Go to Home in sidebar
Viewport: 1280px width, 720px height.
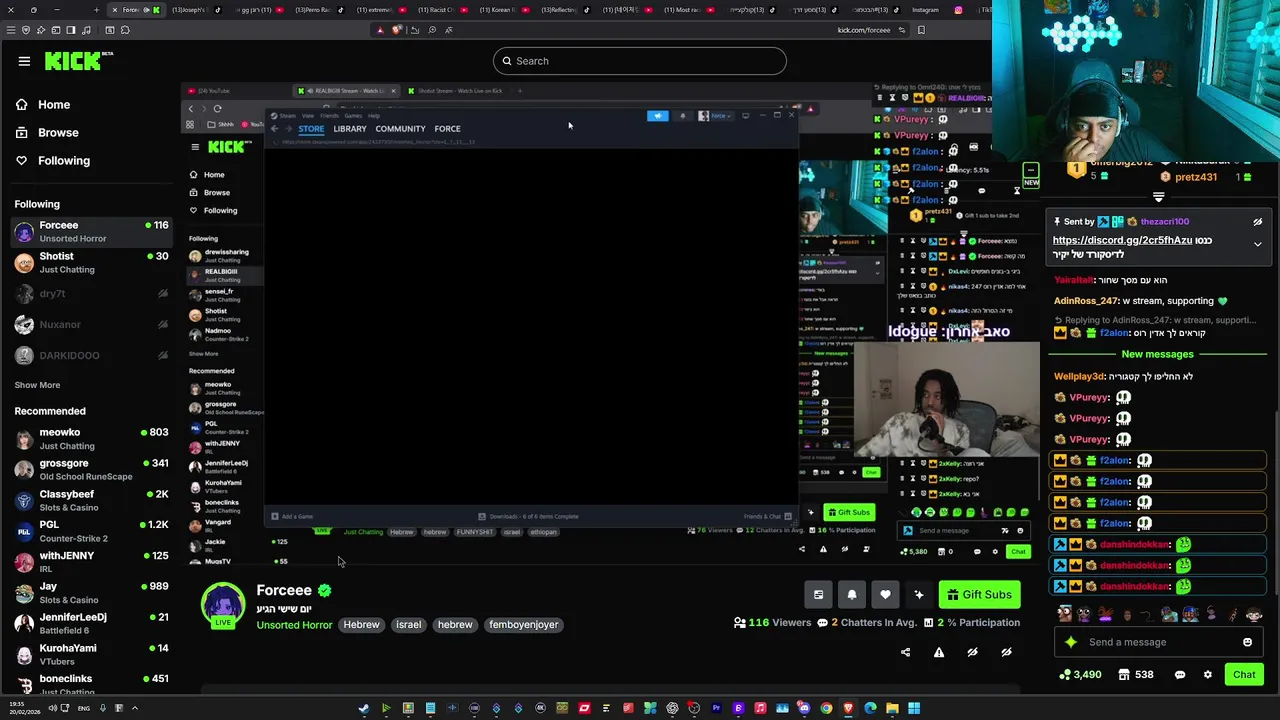pos(42,105)
